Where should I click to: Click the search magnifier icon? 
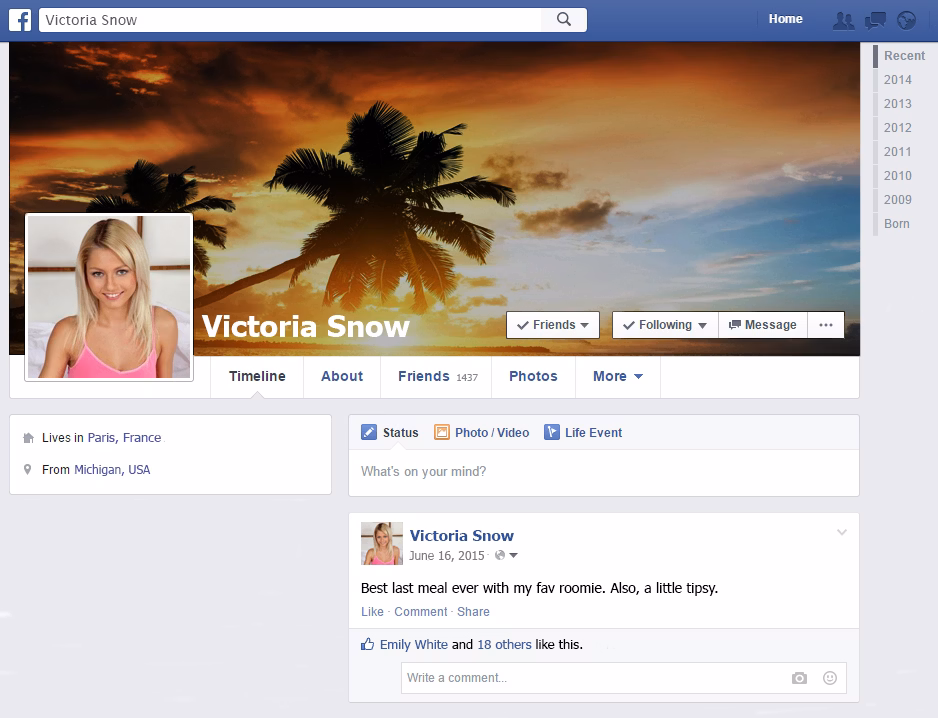pos(564,20)
